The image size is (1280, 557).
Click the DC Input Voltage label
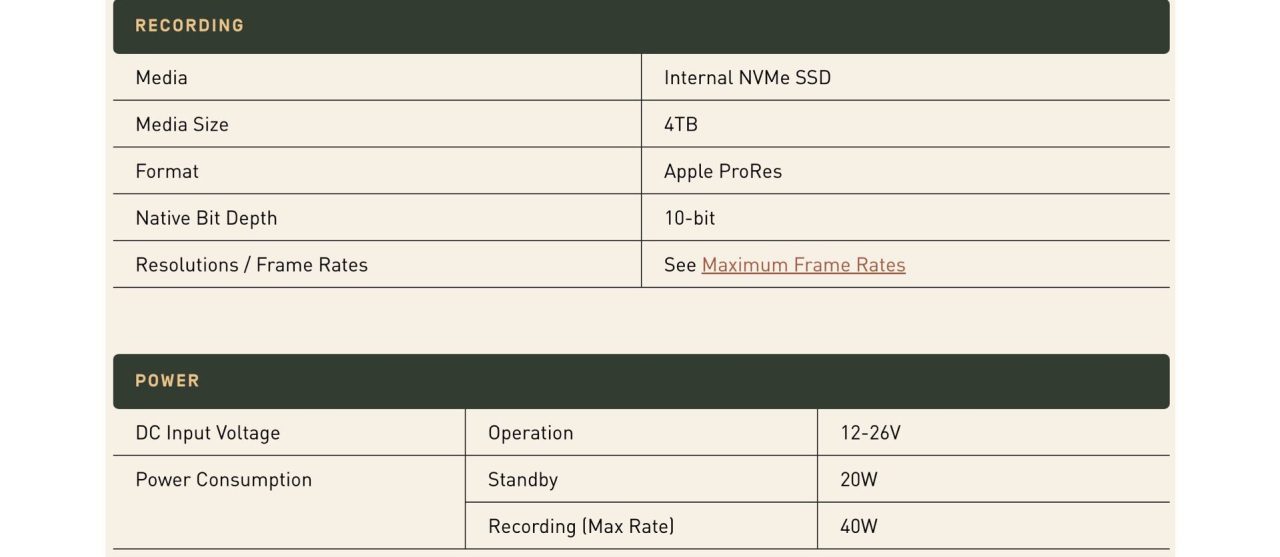[x=208, y=433]
